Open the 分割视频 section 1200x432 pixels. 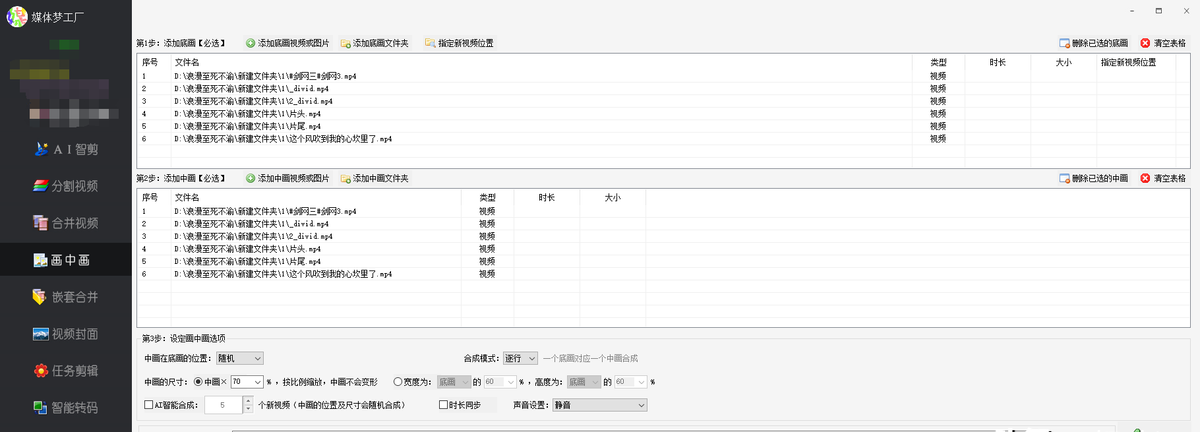coord(66,186)
